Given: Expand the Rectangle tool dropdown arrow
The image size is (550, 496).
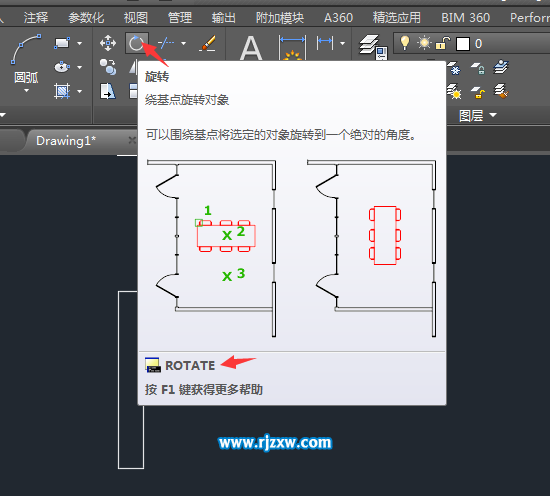Looking at the screenshot, I should click(80, 43).
